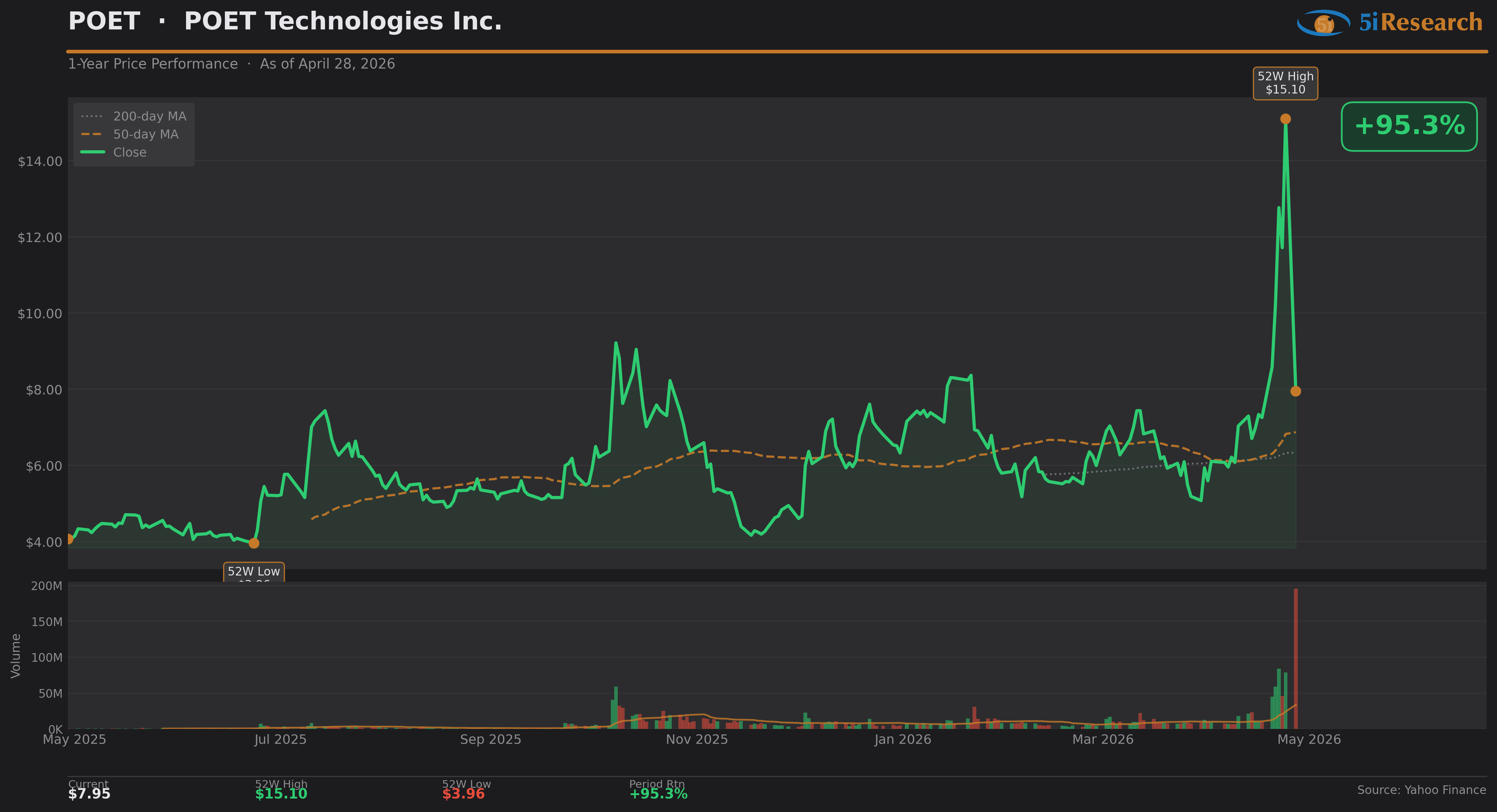Click the 52W Low orange marker dot
This screenshot has width=1497, height=812.
[x=254, y=543]
